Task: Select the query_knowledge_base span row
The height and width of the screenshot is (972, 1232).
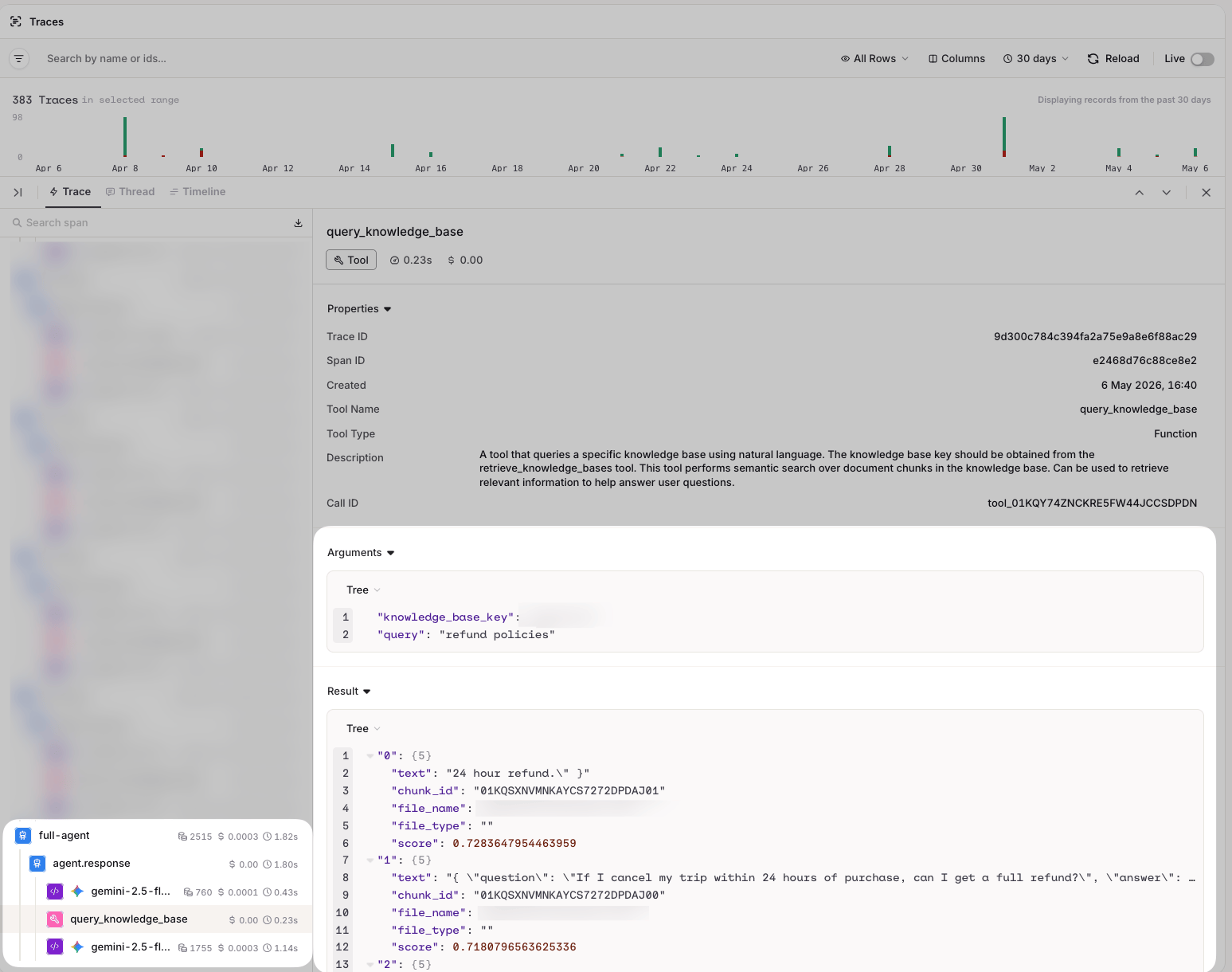Action: (157, 919)
